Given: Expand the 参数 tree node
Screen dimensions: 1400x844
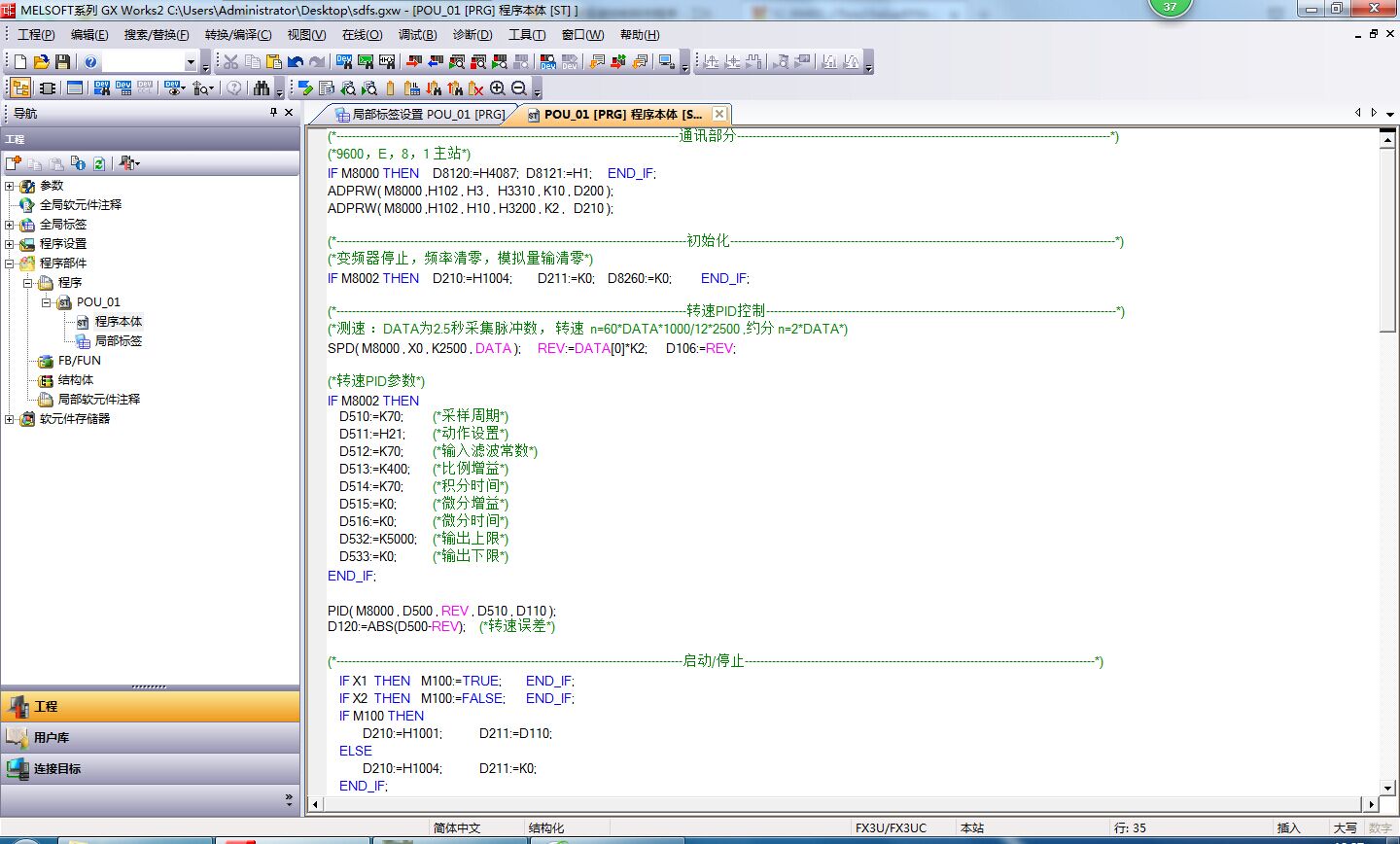Looking at the screenshot, I should click(x=10, y=186).
